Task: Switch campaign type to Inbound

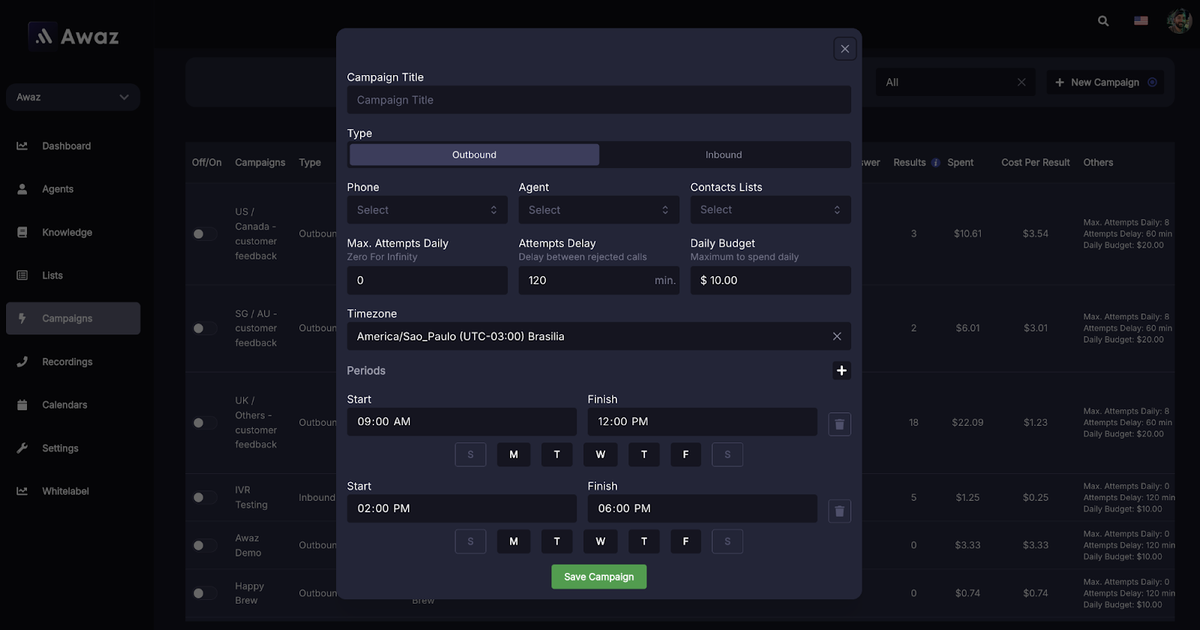Action: click(x=723, y=155)
